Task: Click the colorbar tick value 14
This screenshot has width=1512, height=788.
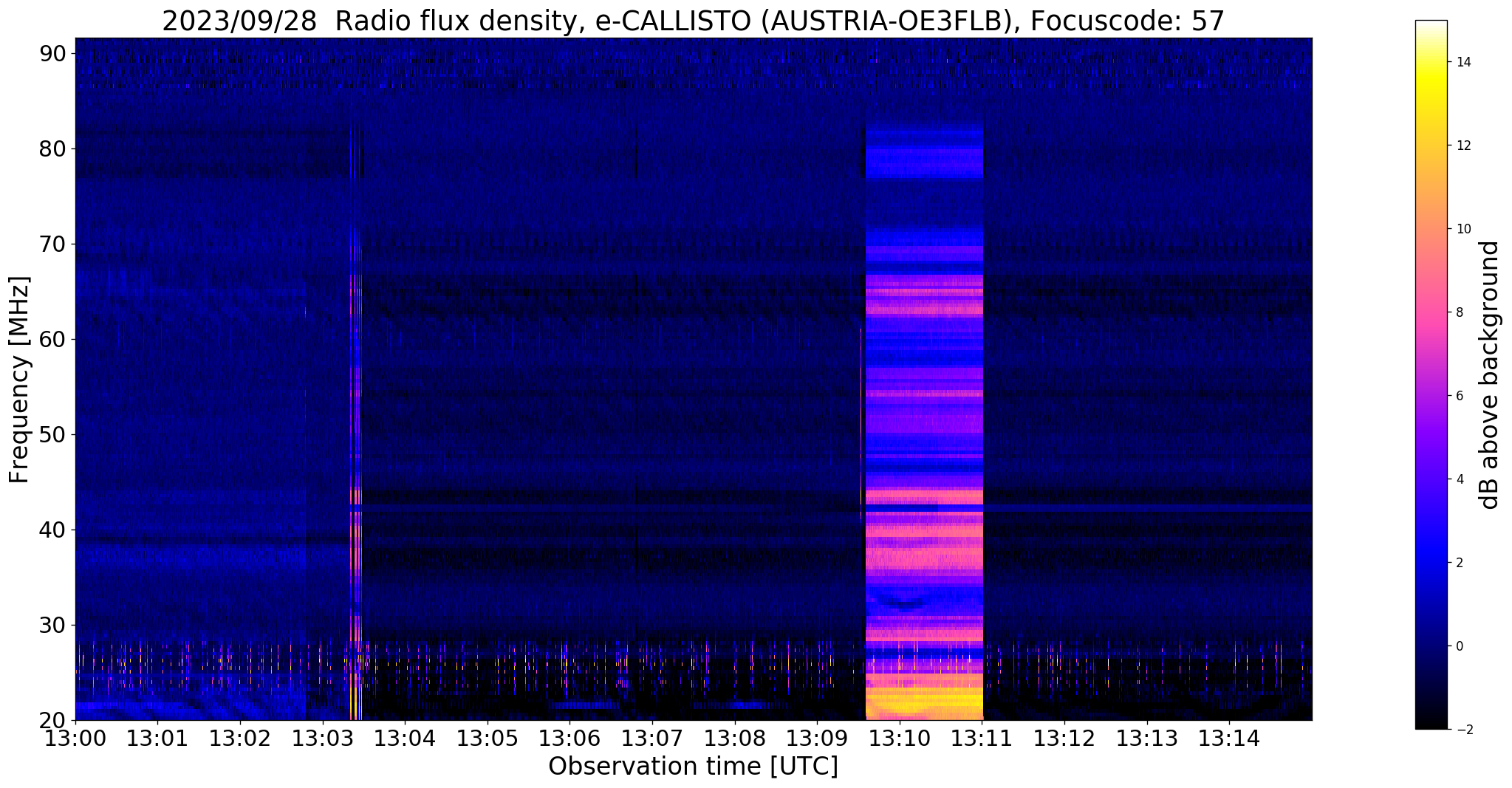Action: [x=1463, y=62]
